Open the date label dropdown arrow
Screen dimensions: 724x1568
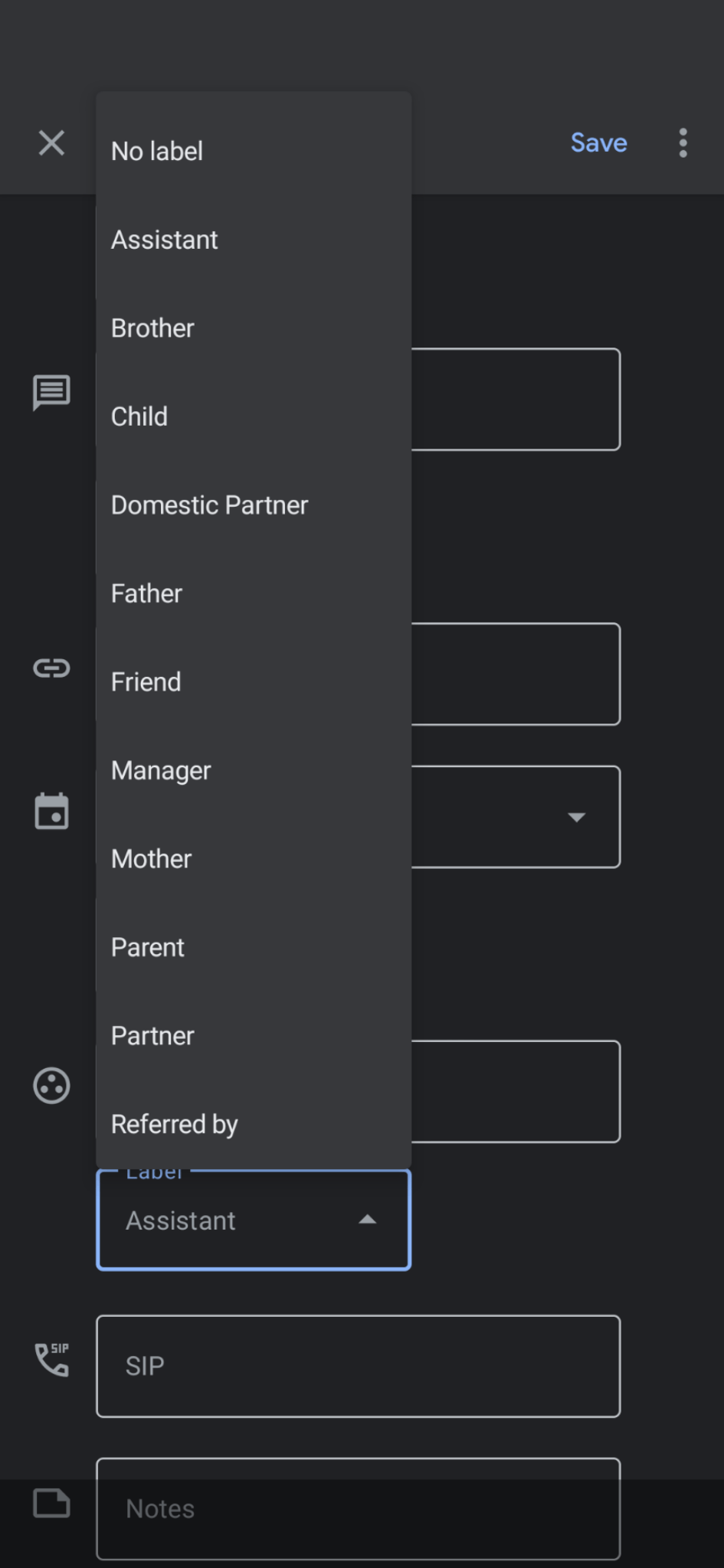point(576,817)
